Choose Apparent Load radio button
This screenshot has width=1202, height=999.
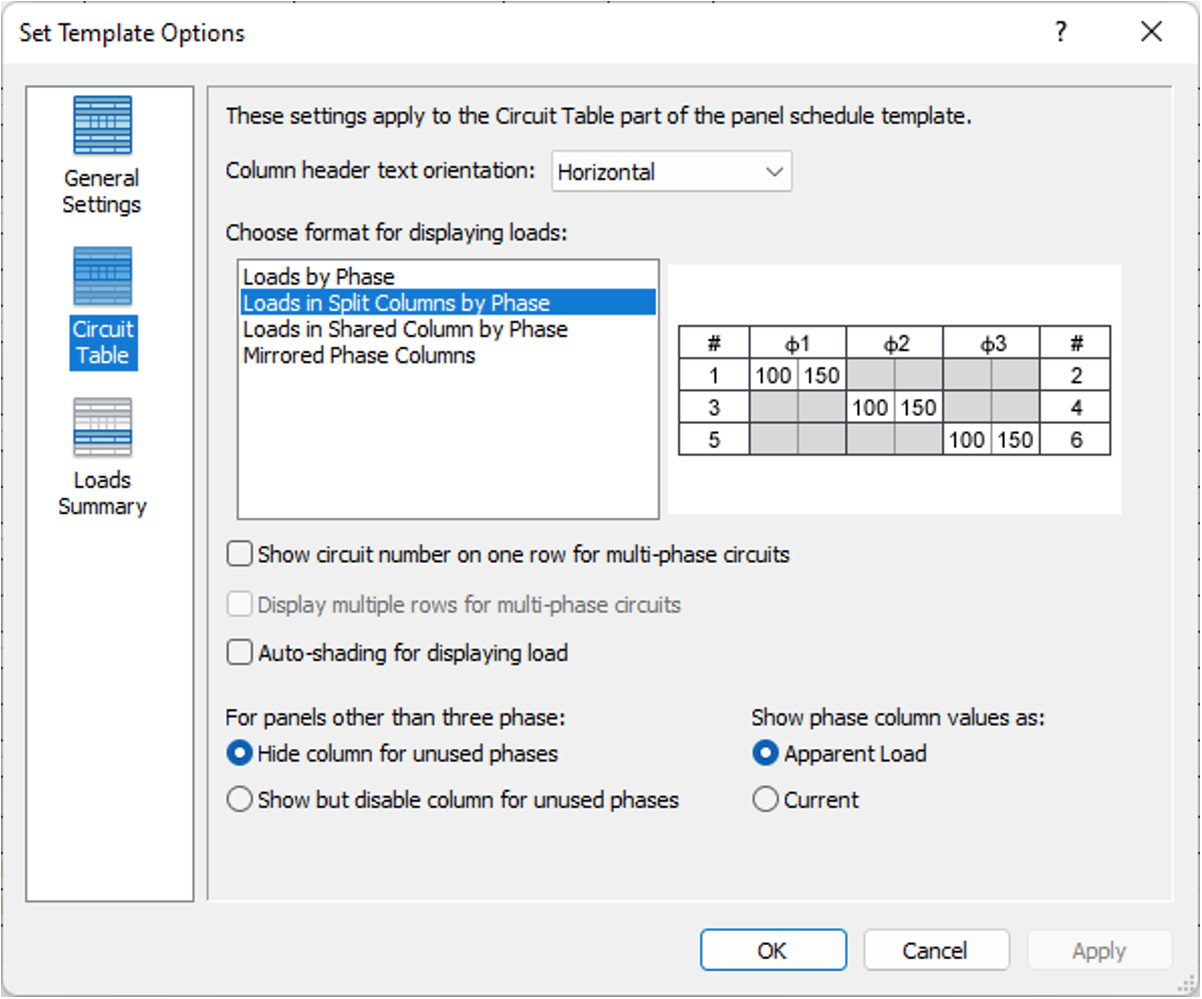765,753
